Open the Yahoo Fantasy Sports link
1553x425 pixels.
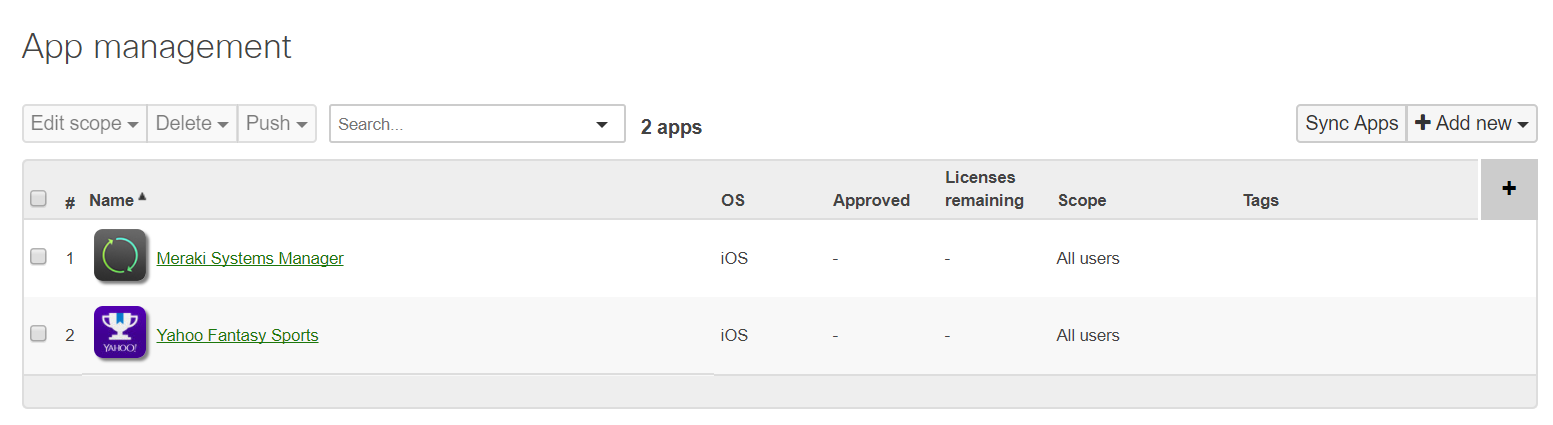pyautogui.click(x=238, y=335)
